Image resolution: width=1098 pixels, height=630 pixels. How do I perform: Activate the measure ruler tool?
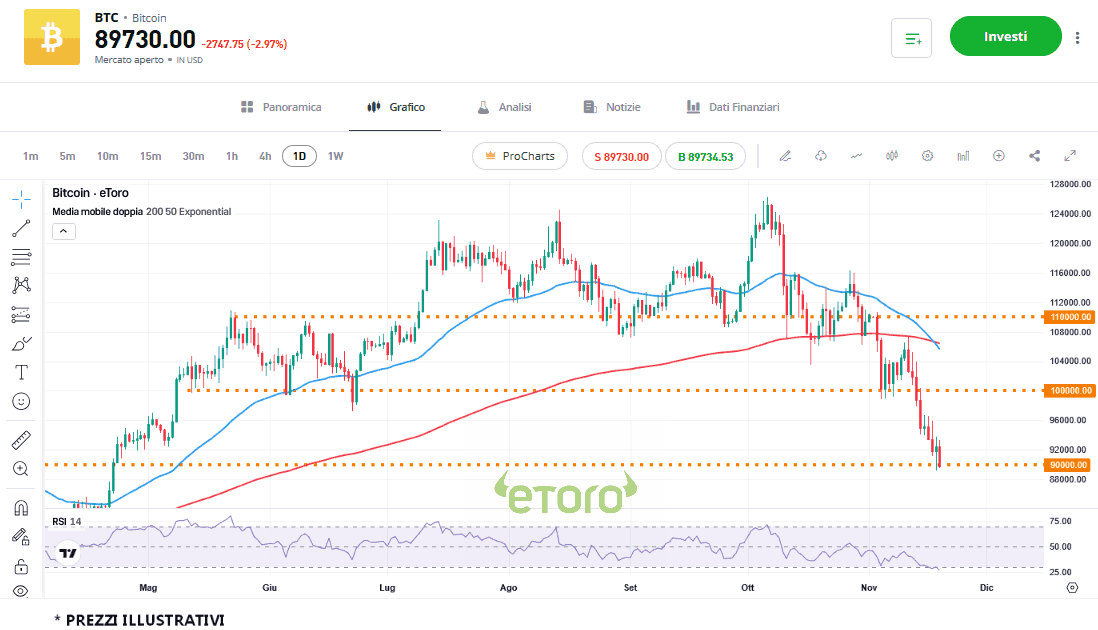pos(21,440)
